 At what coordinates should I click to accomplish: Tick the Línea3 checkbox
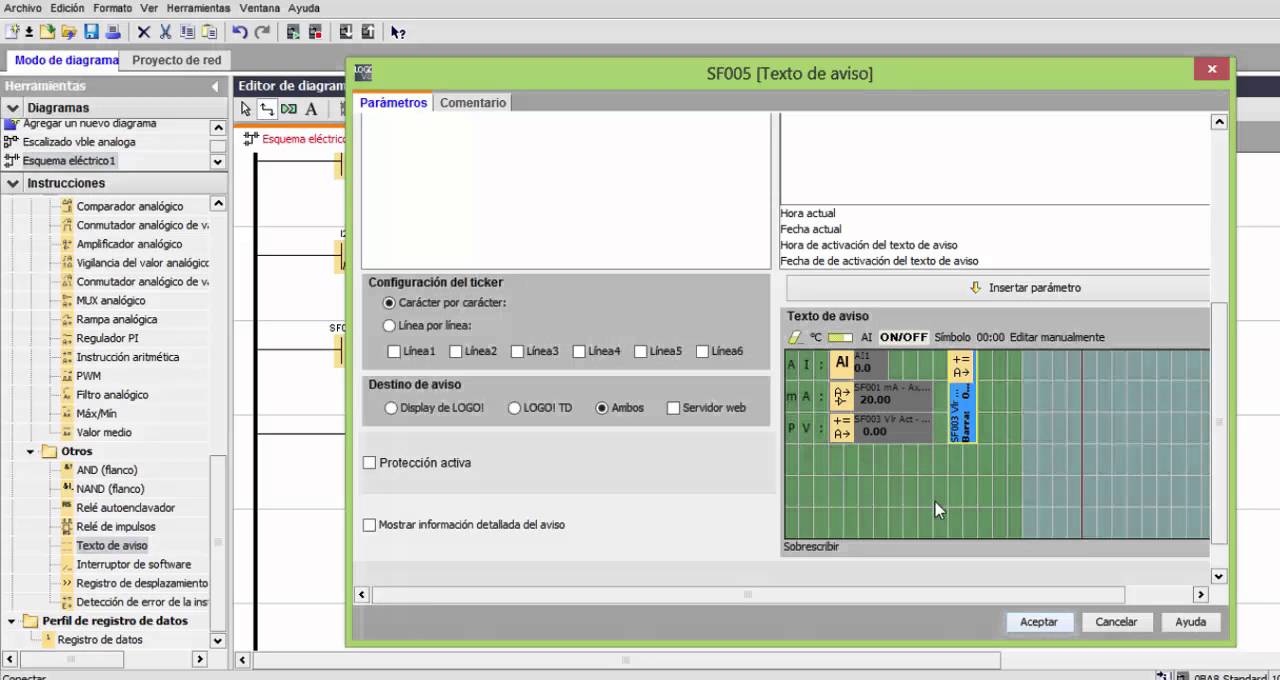point(517,351)
